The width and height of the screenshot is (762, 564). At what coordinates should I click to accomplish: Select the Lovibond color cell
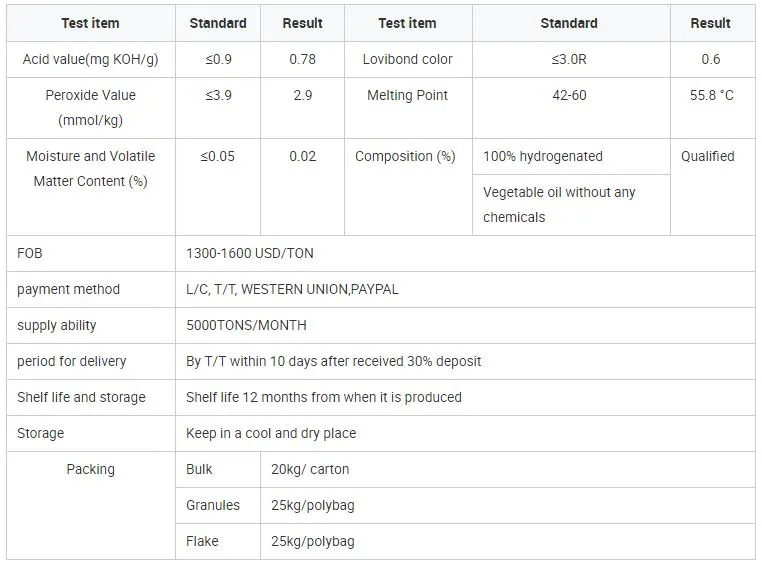click(407, 59)
